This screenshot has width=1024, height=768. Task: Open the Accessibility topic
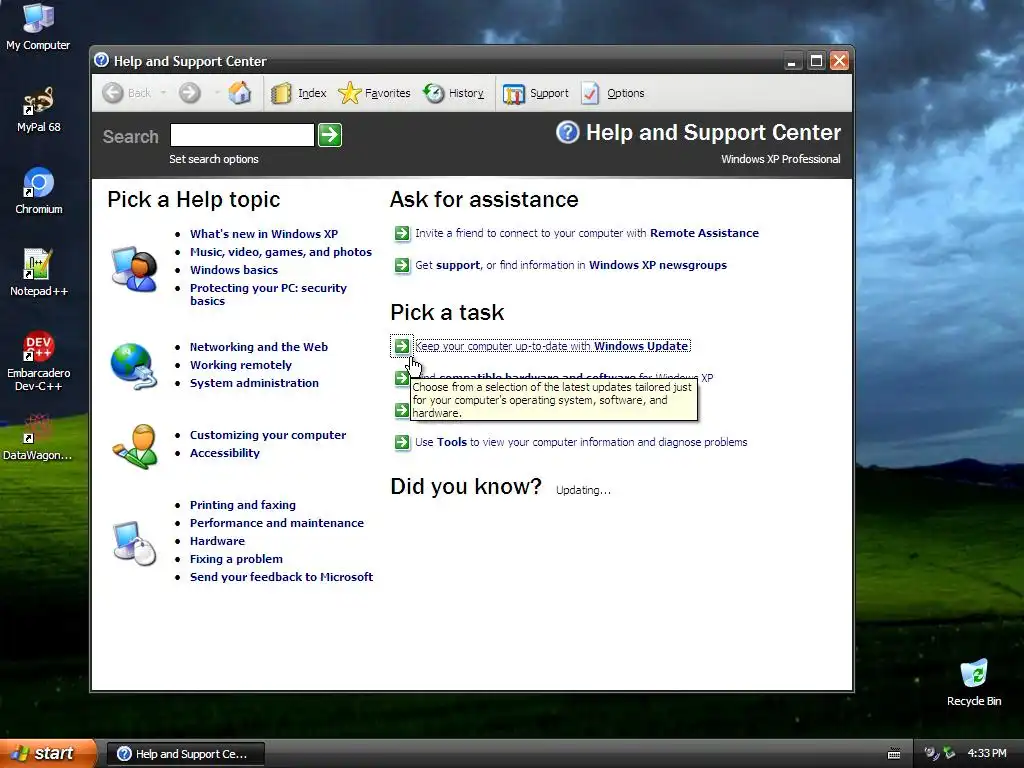[x=225, y=453]
